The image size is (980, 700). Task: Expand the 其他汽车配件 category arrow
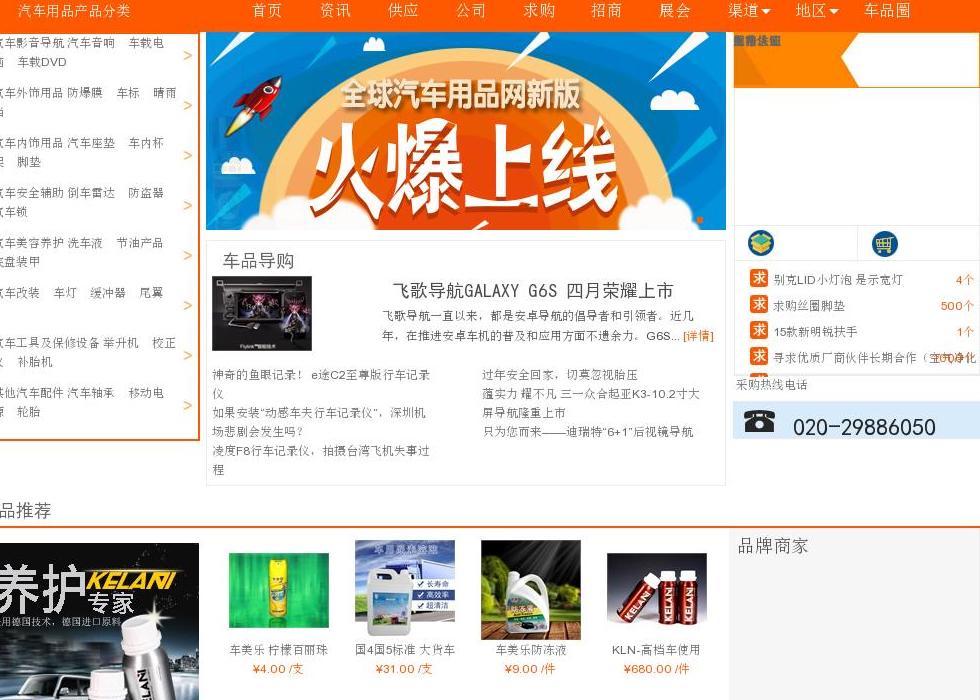click(x=188, y=406)
